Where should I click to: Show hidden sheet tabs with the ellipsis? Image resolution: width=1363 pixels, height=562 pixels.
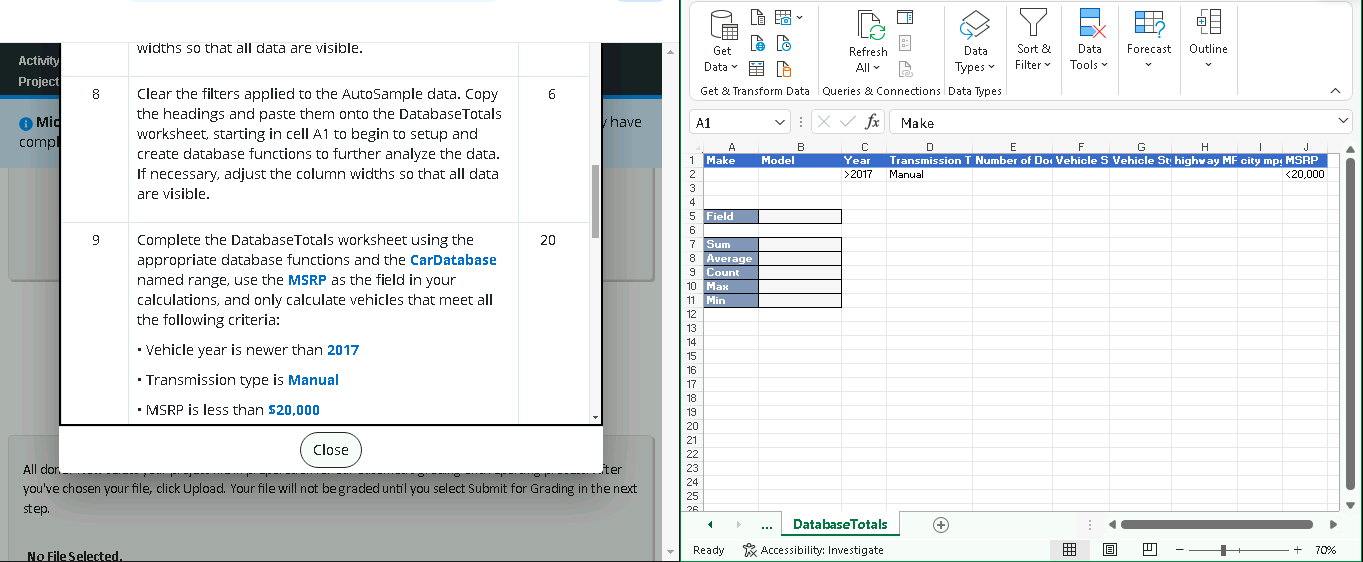coord(766,525)
